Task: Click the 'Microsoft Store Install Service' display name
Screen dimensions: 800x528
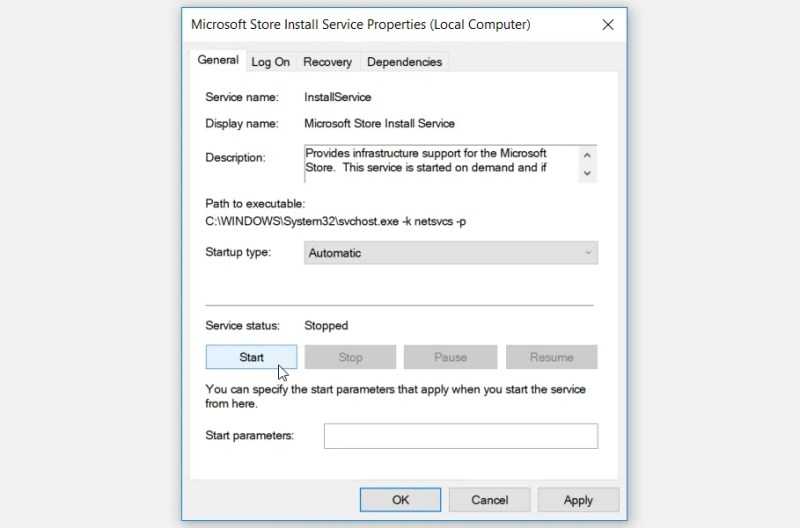Action: click(380, 123)
